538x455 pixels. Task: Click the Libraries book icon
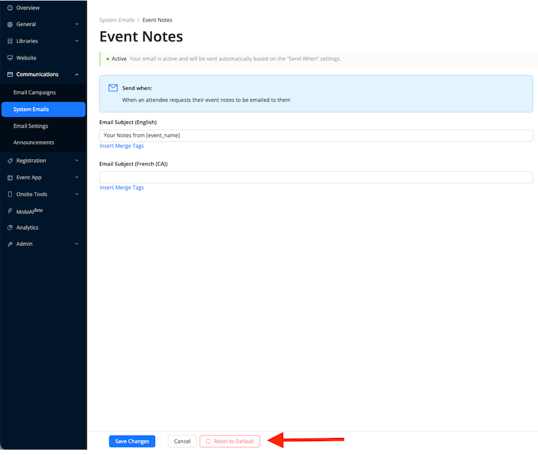coord(10,41)
